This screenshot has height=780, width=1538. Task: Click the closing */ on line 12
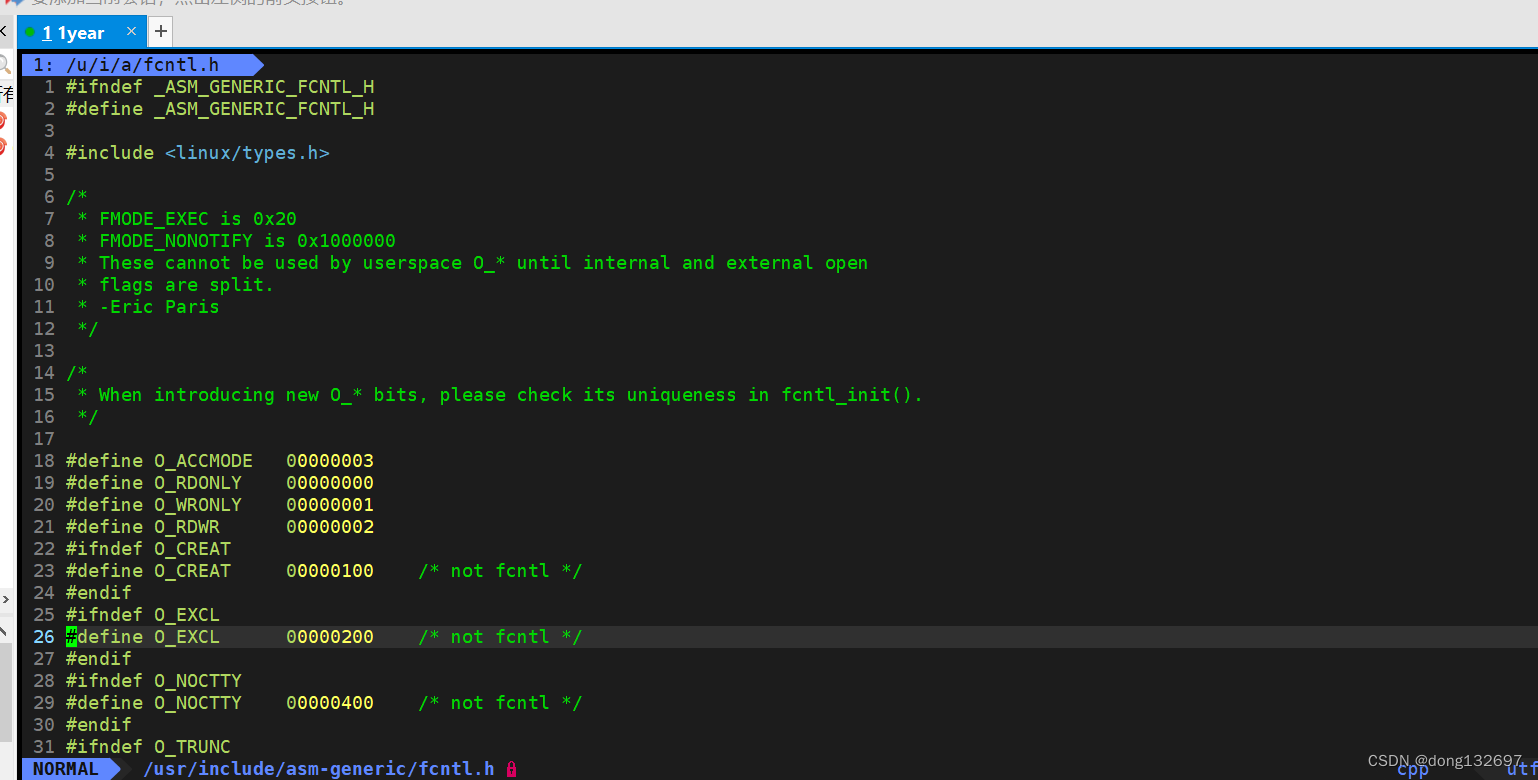click(88, 329)
